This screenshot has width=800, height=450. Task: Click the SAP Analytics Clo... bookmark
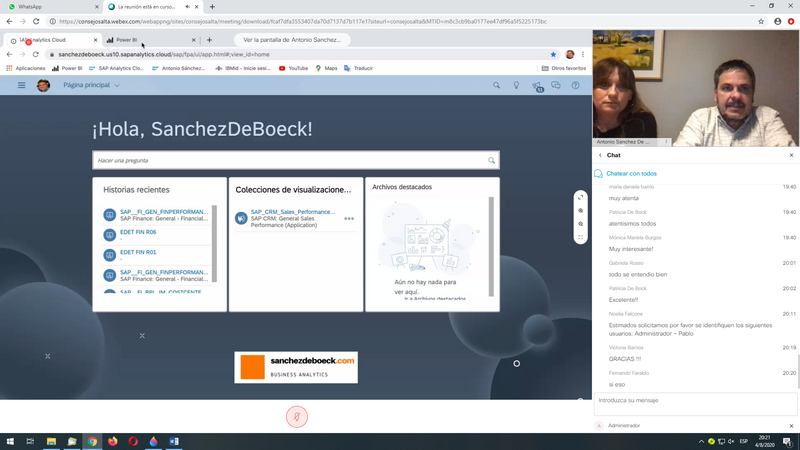pos(116,68)
